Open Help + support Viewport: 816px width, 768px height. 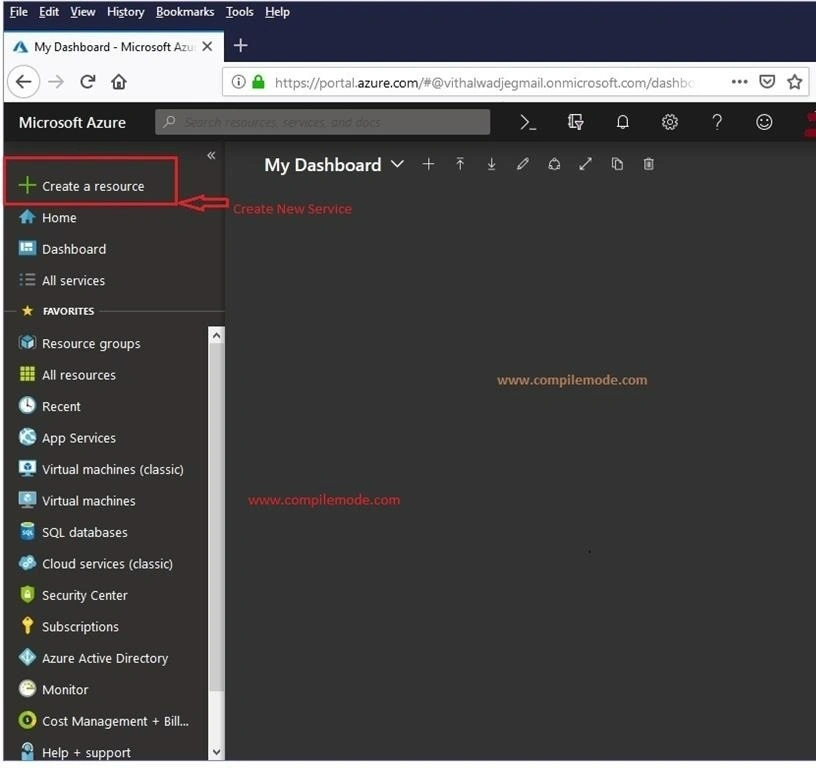[x=74, y=752]
